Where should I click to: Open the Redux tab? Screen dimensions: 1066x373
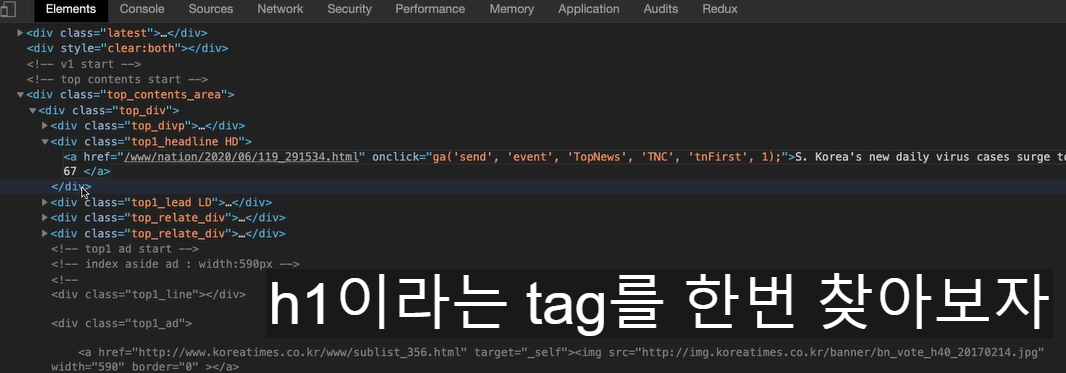coord(719,10)
